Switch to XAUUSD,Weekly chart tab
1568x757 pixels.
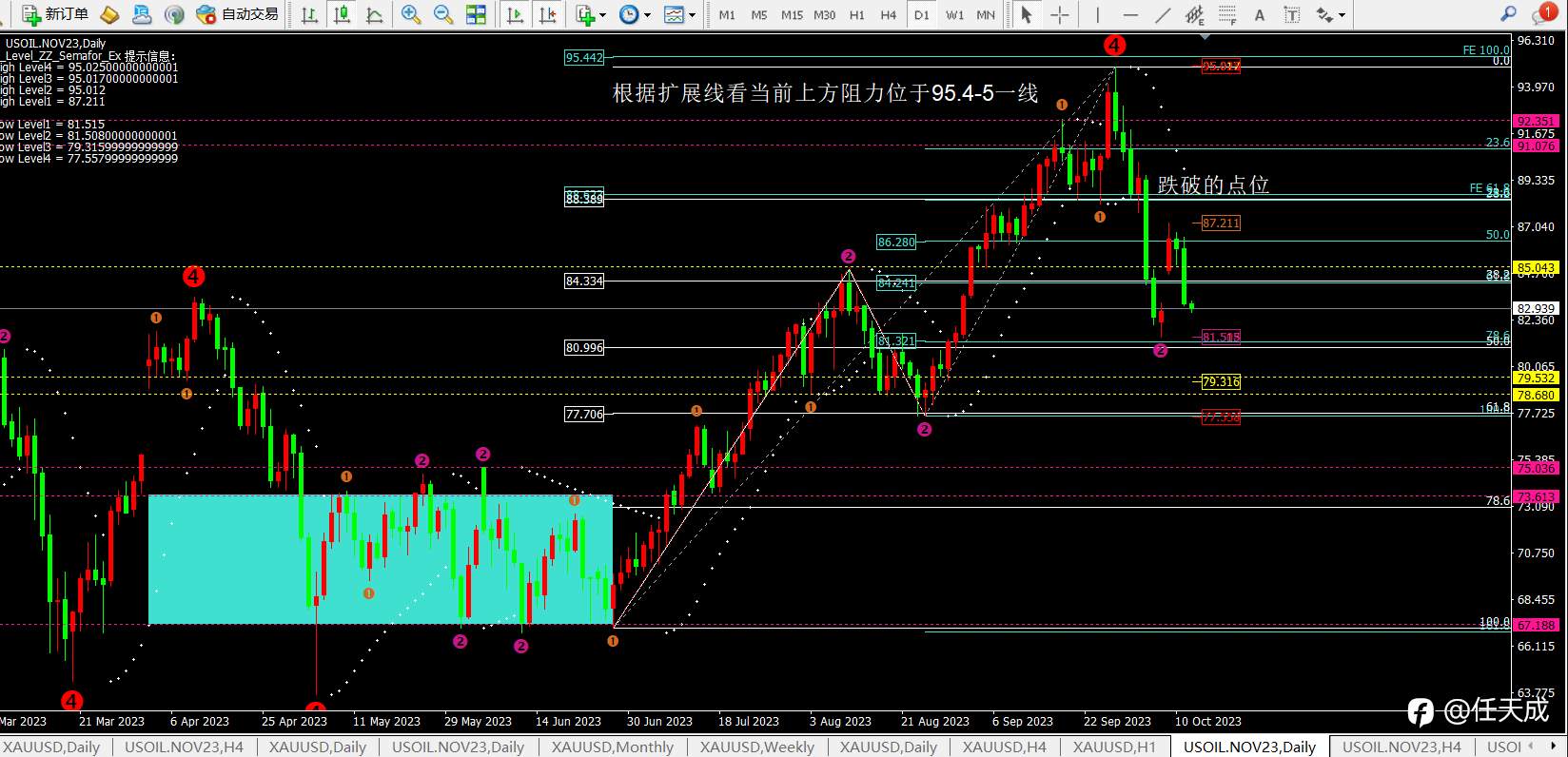pos(756,747)
